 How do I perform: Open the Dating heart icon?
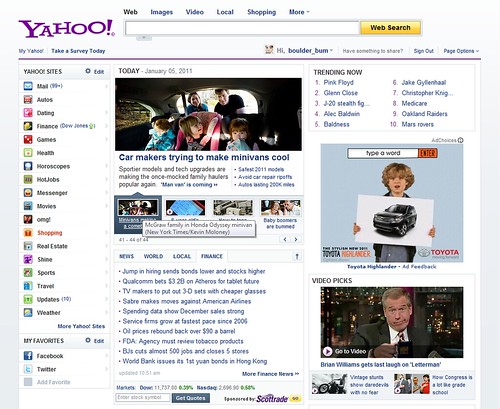click(28, 113)
